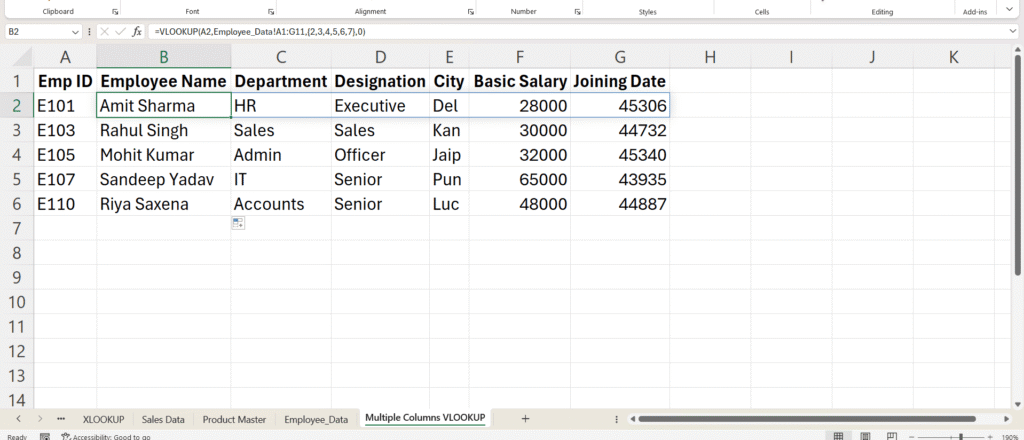Zoom in with the plus button
This screenshot has width=1024, height=440.
coord(990,436)
